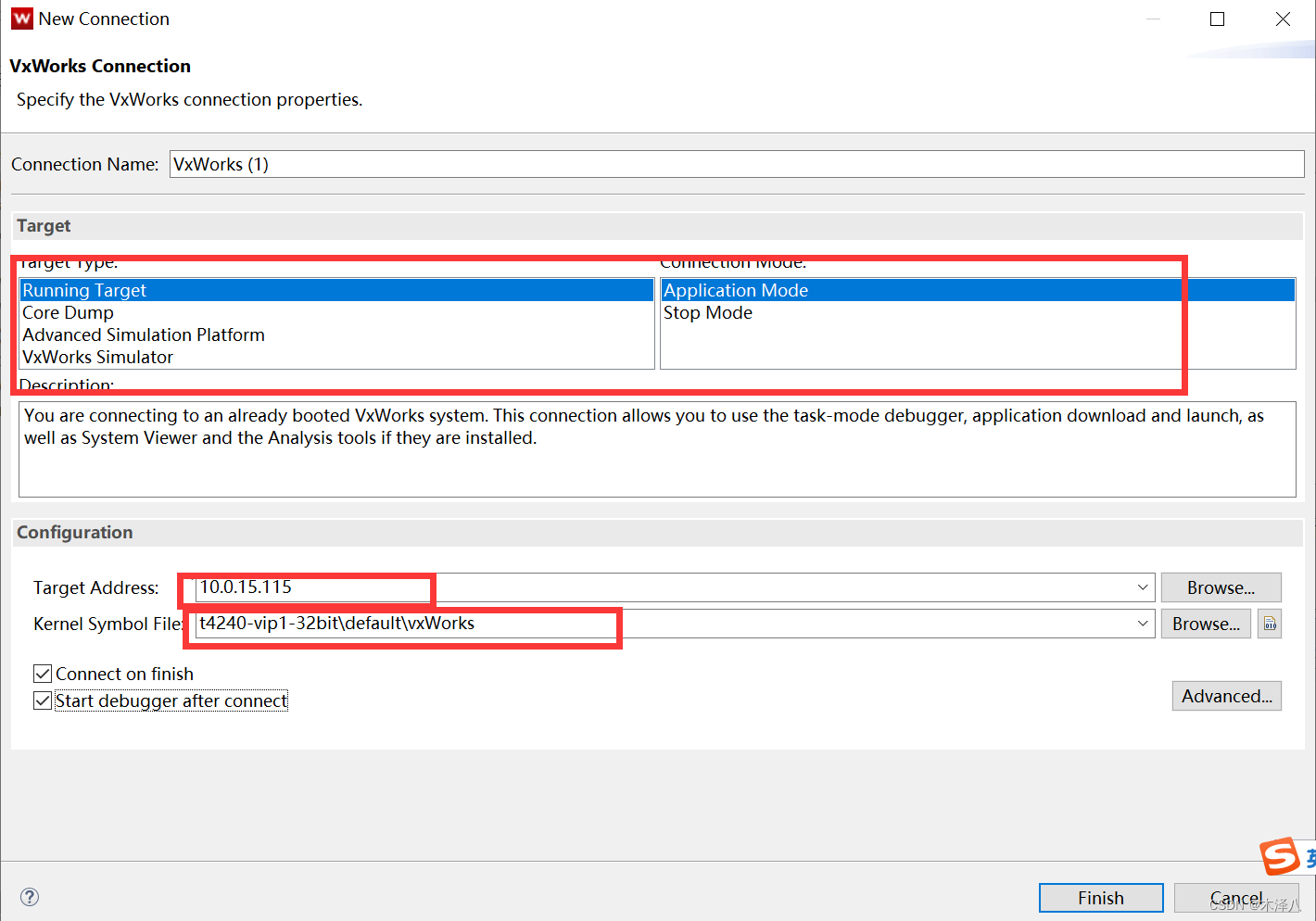The image size is (1316, 921).
Task: Disable the Connect on finish checkbox
Action: pos(43,674)
